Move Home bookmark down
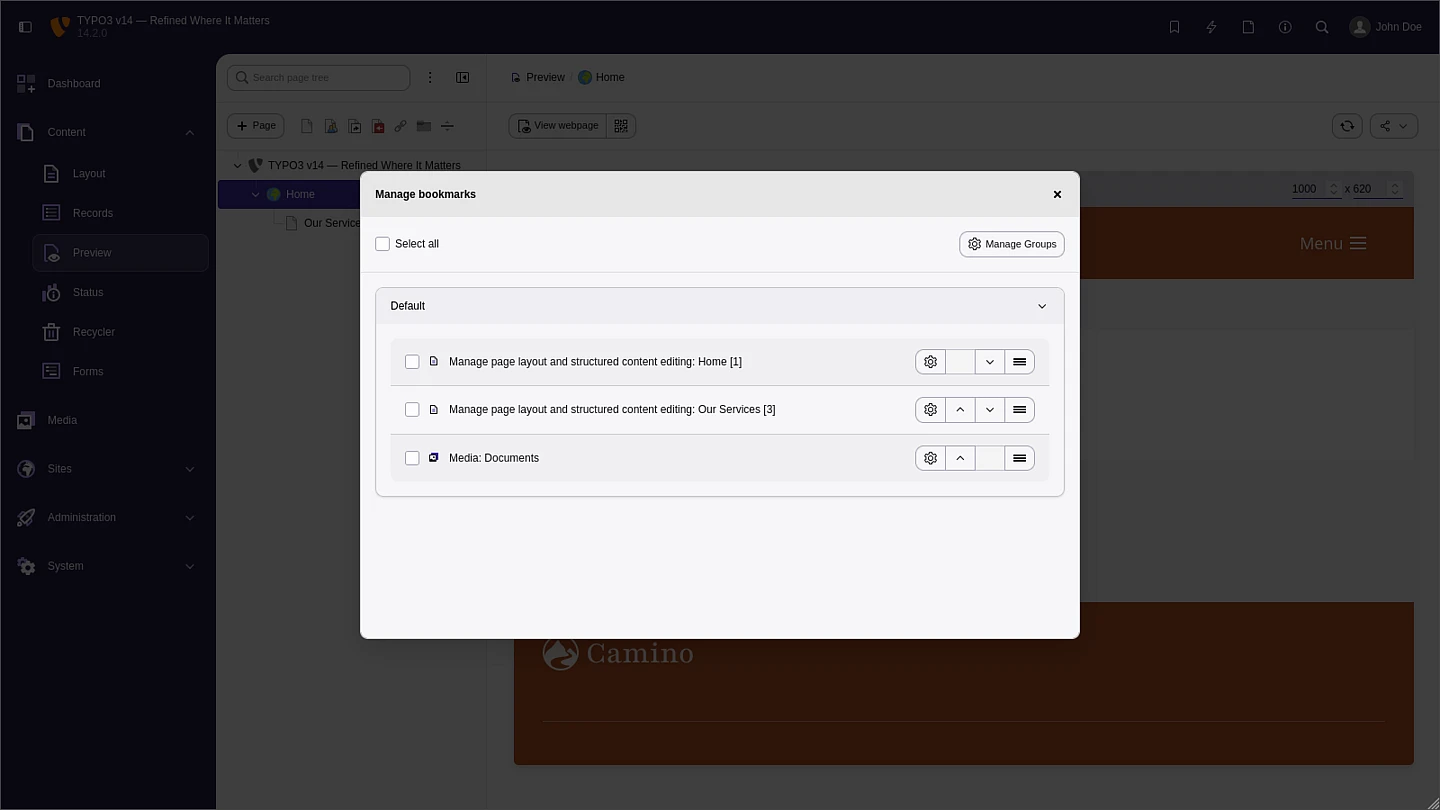1440x810 pixels. point(989,362)
